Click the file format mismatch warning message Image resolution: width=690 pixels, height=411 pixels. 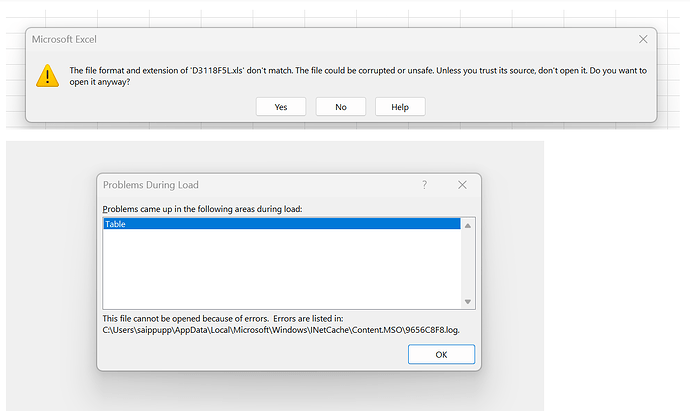[x=358, y=76]
